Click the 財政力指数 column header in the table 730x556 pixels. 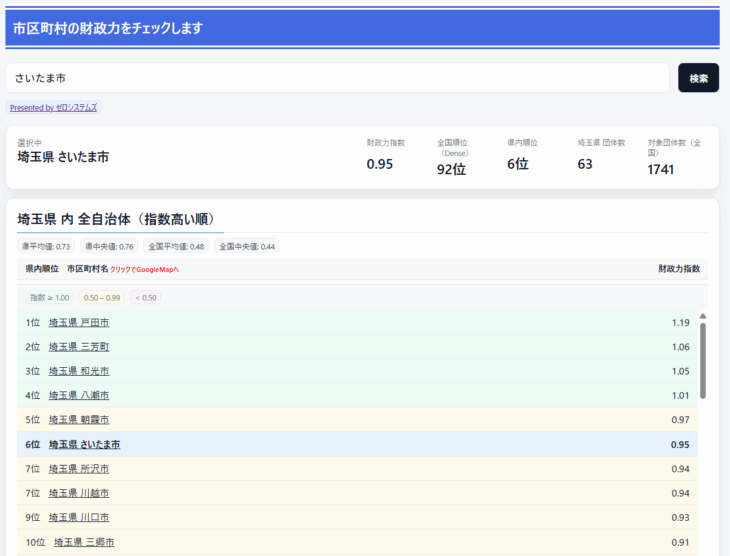click(x=679, y=269)
